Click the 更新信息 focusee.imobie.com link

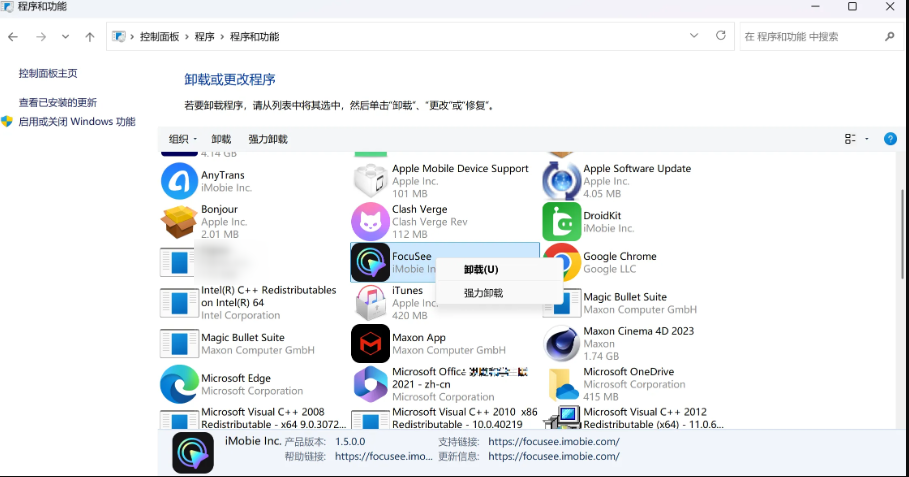(554, 457)
